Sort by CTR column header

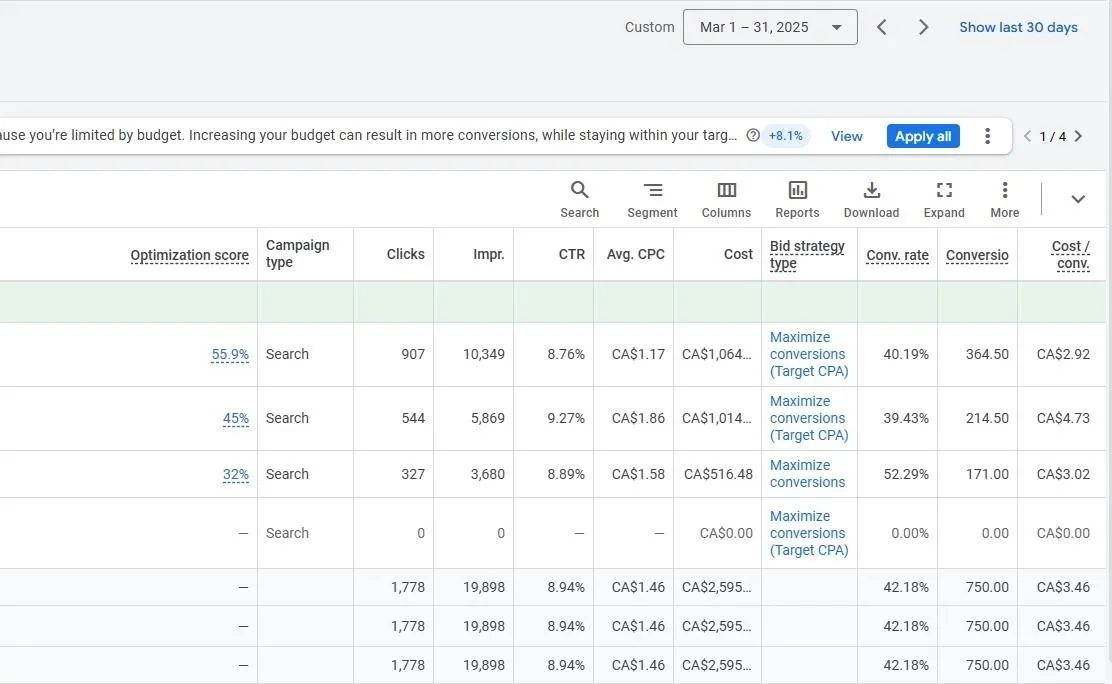(572, 254)
